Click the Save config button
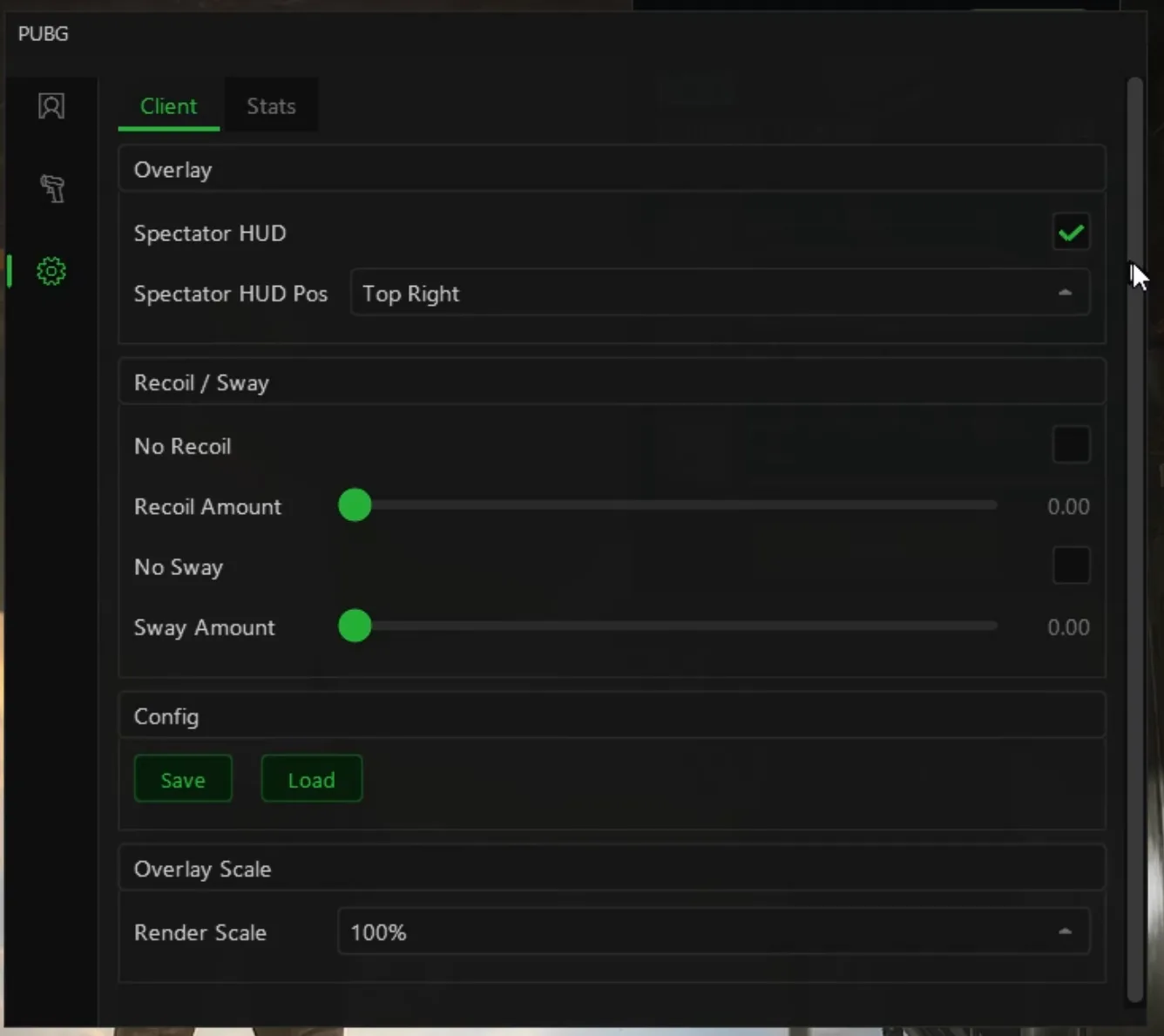 click(183, 779)
